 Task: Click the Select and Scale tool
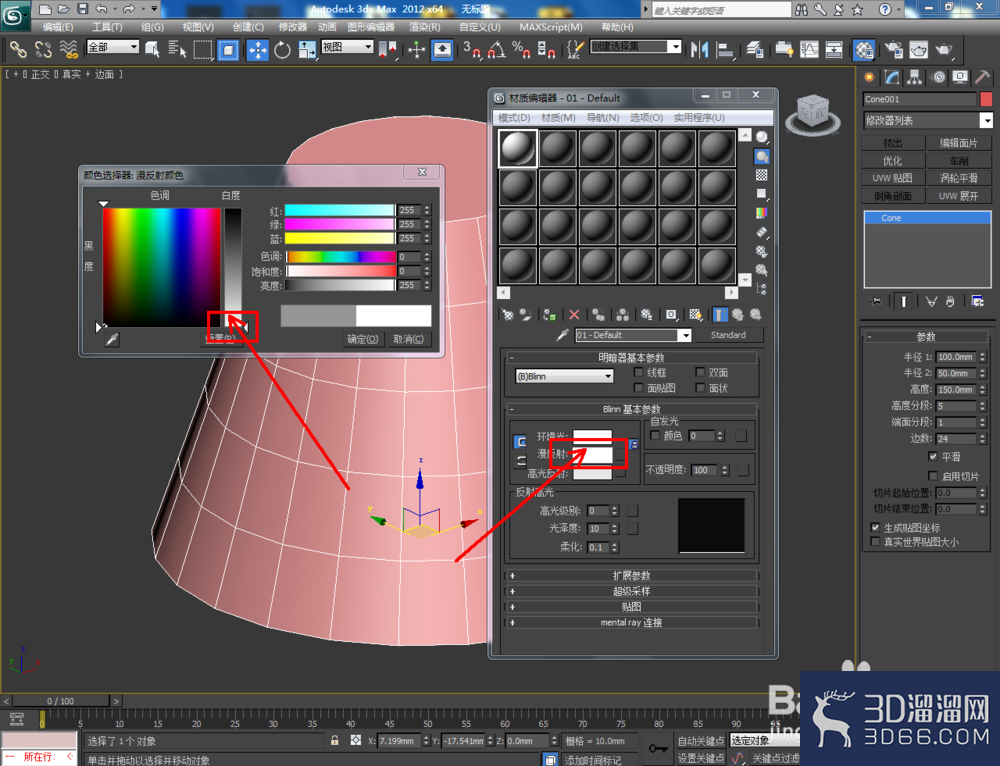(x=307, y=50)
